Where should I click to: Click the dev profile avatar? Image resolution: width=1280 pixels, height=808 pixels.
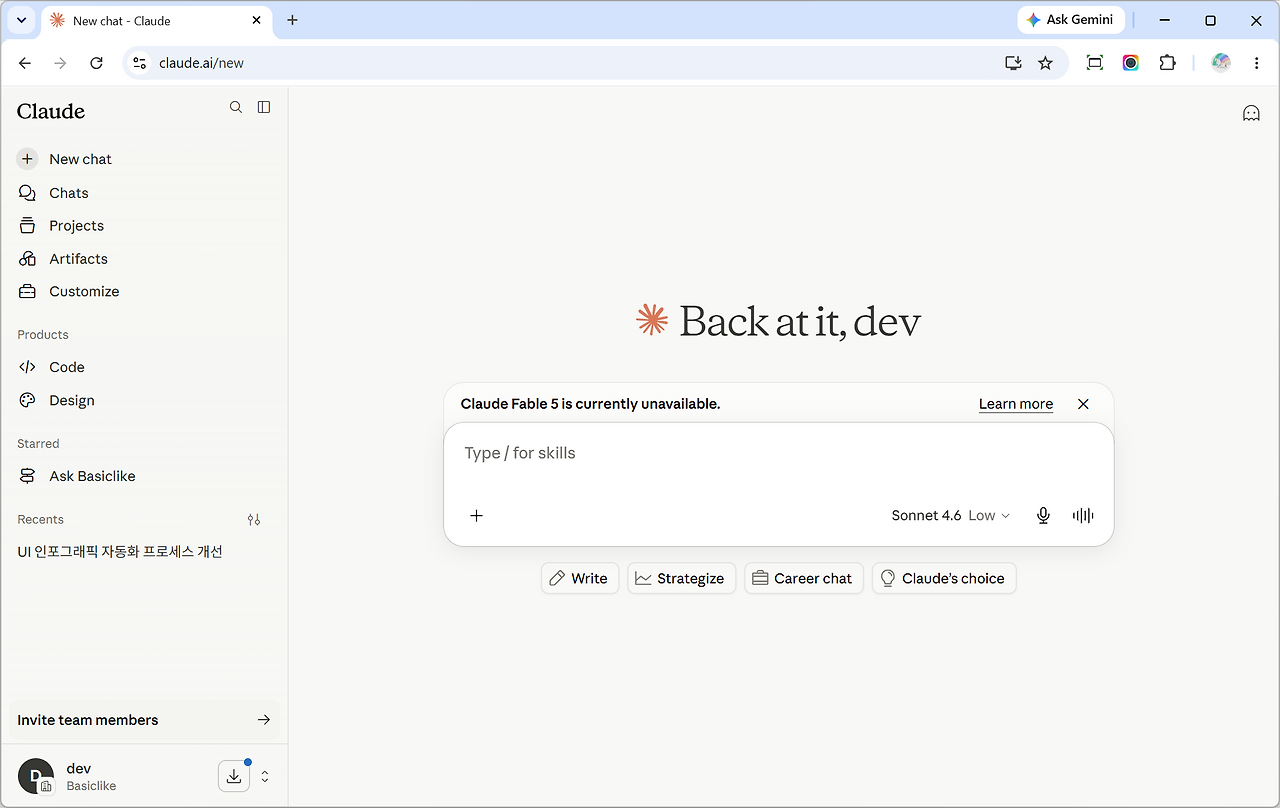coord(36,776)
